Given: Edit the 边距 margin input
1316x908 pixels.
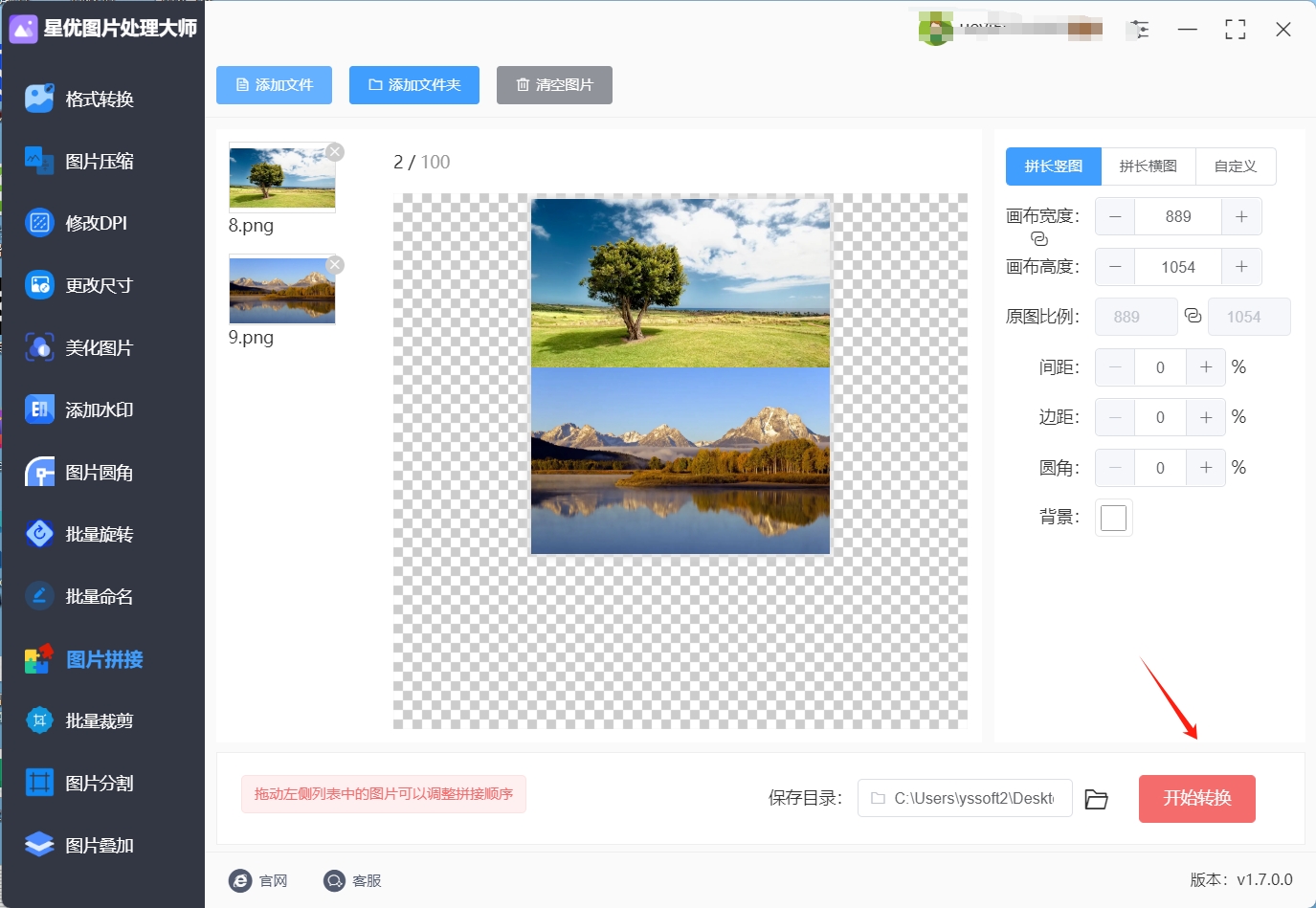Looking at the screenshot, I should click(1160, 417).
